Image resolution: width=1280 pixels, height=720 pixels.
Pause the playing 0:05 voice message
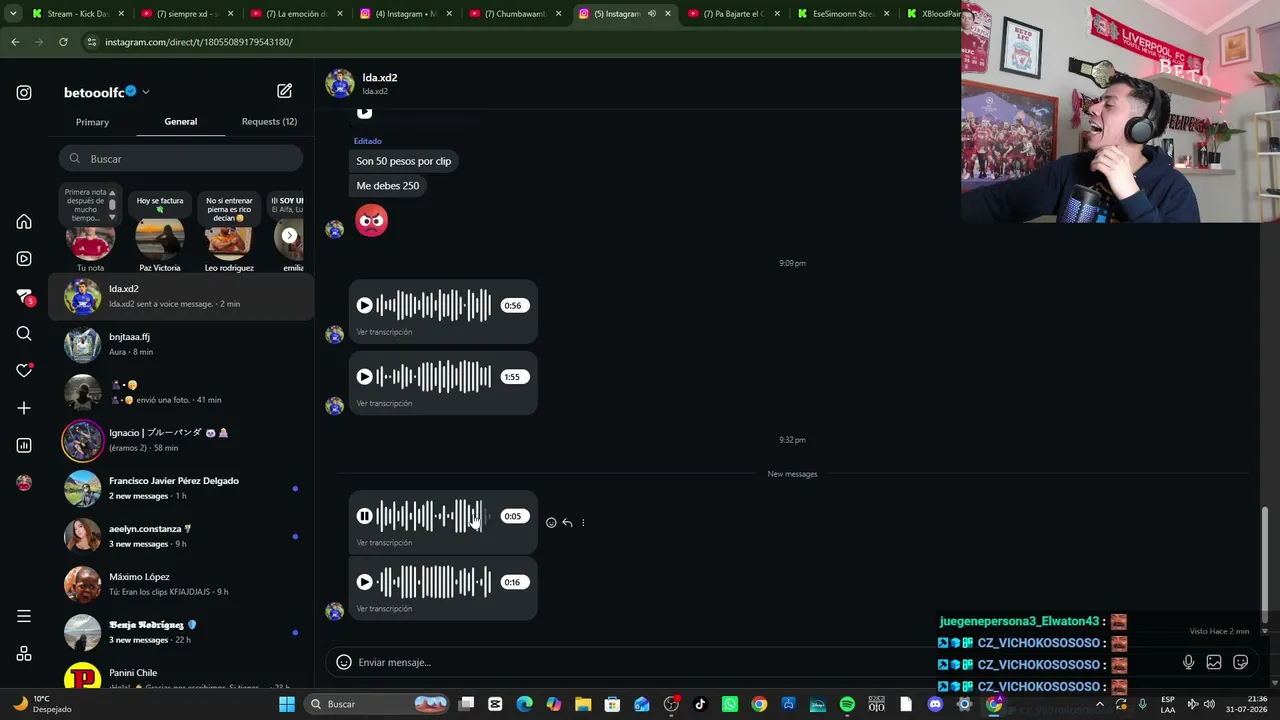(x=365, y=516)
